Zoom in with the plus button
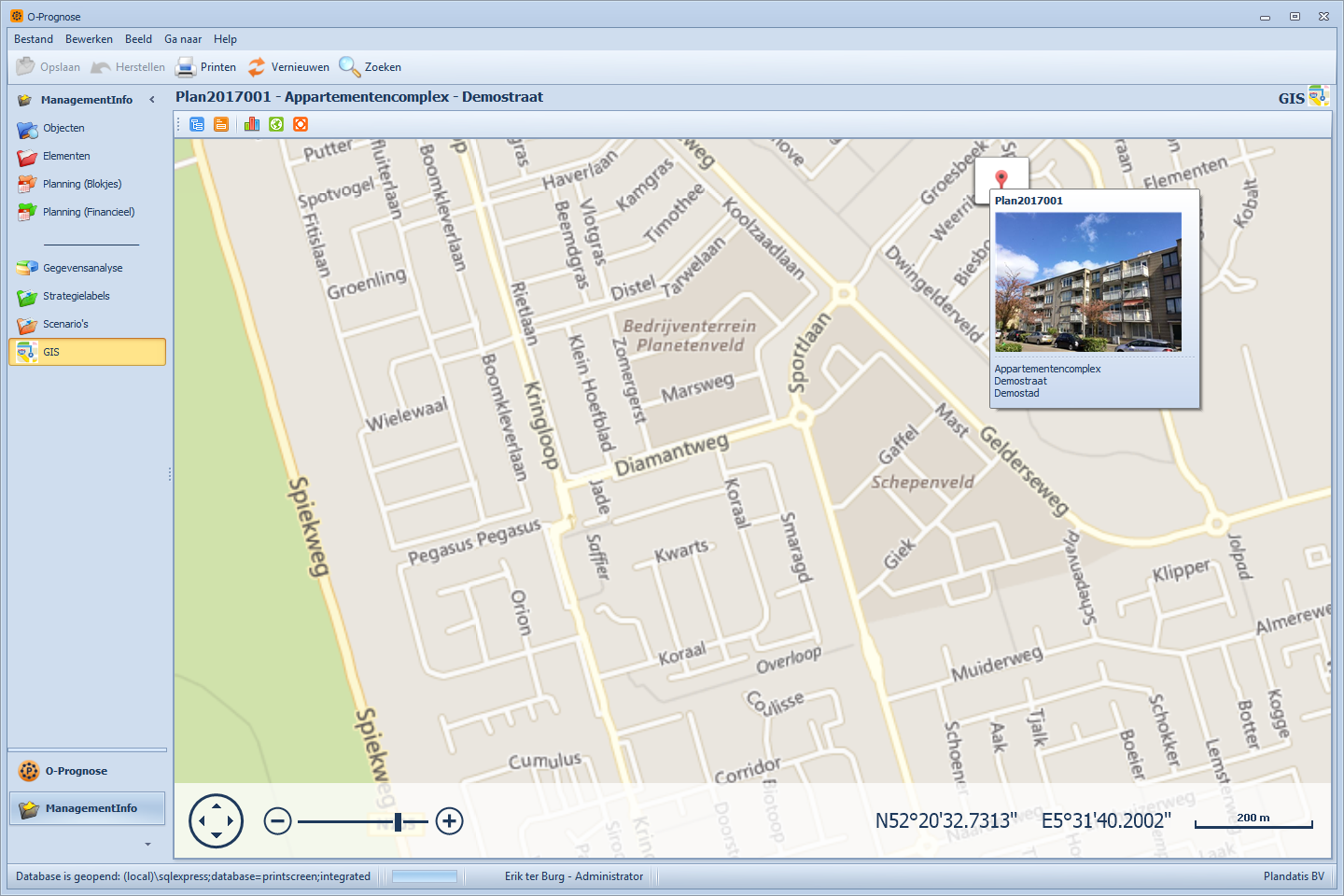 [450, 821]
